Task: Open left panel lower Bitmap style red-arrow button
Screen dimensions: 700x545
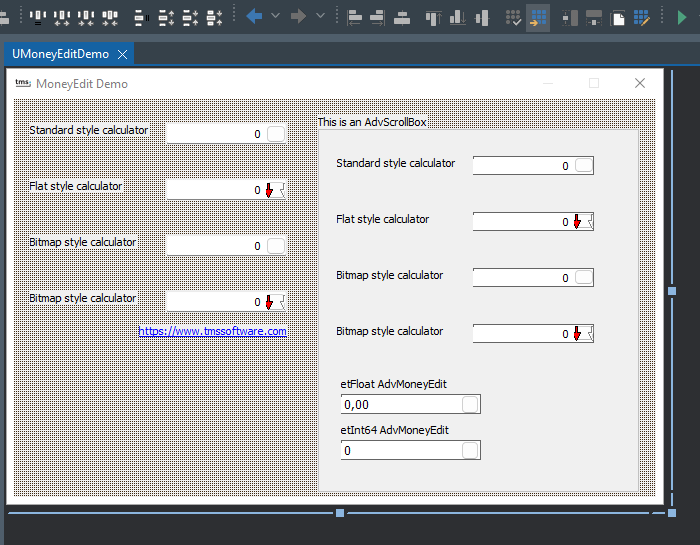Action: (275, 302)
